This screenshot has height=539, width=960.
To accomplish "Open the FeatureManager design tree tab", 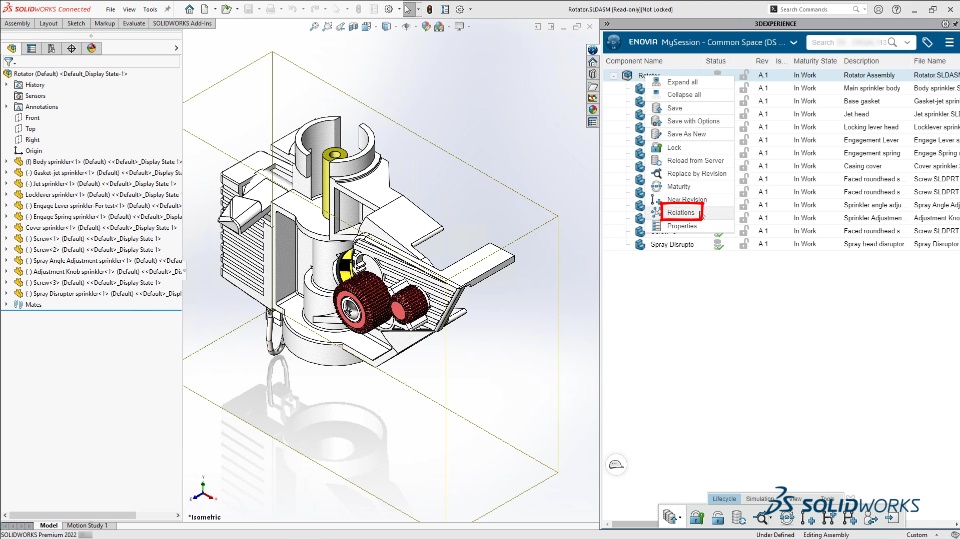I will pyautogui.click(x=12, y=48).
